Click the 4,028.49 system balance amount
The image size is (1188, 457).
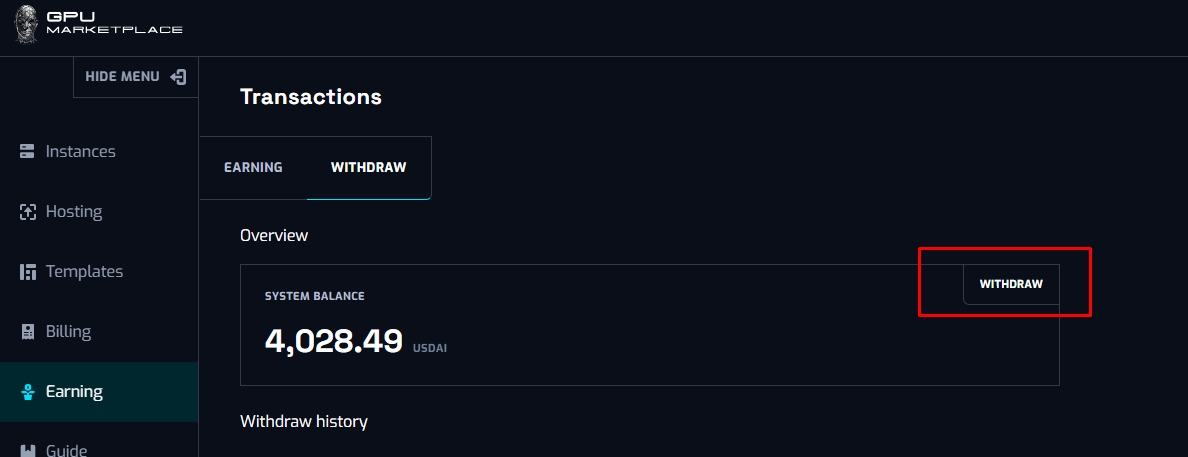tap(333, 341)
